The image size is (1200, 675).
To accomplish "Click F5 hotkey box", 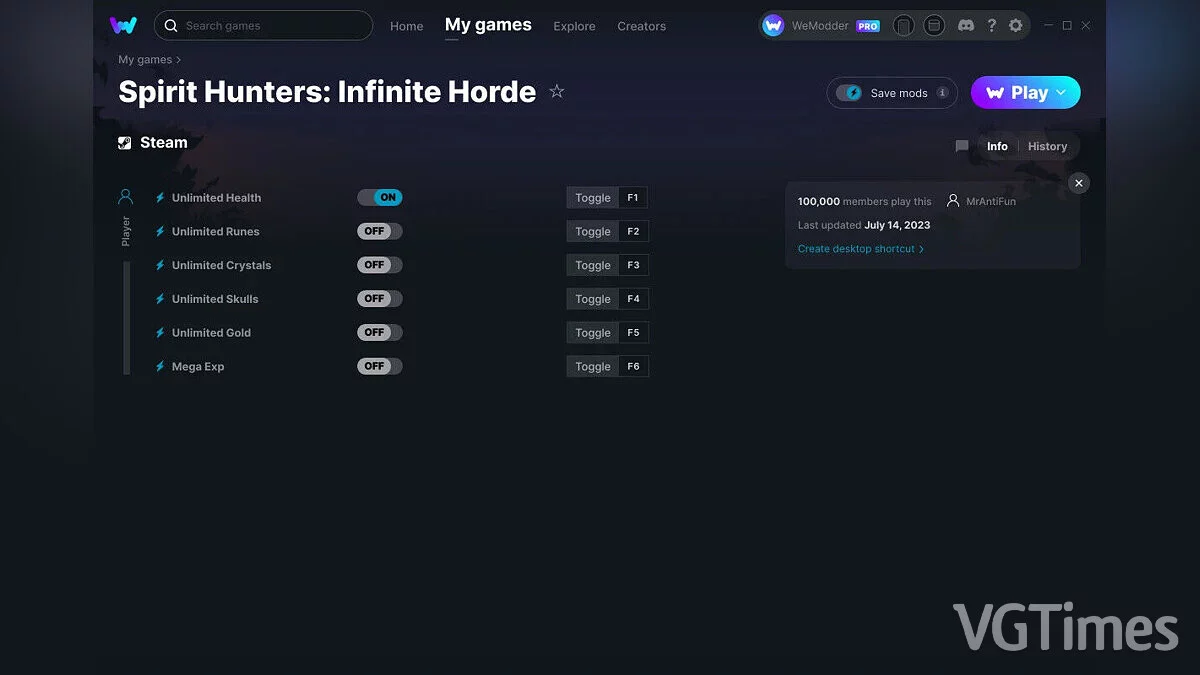I will coord(633,333).
